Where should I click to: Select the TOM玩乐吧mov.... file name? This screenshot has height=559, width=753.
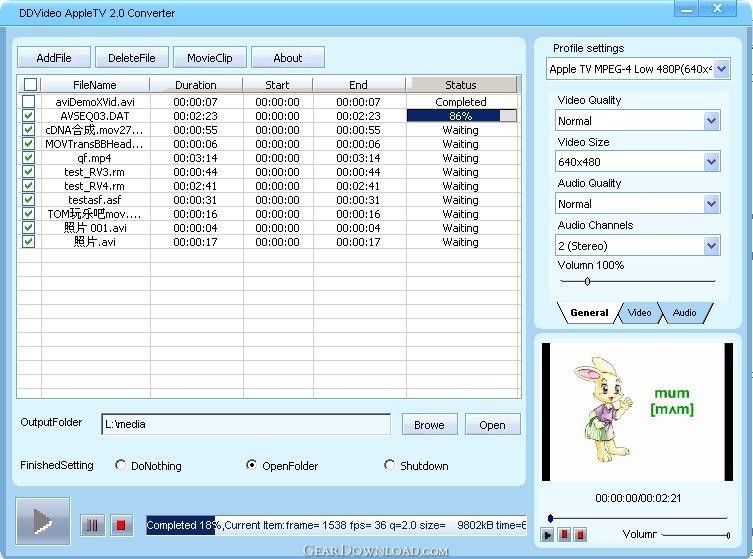(x=94, y=214)
